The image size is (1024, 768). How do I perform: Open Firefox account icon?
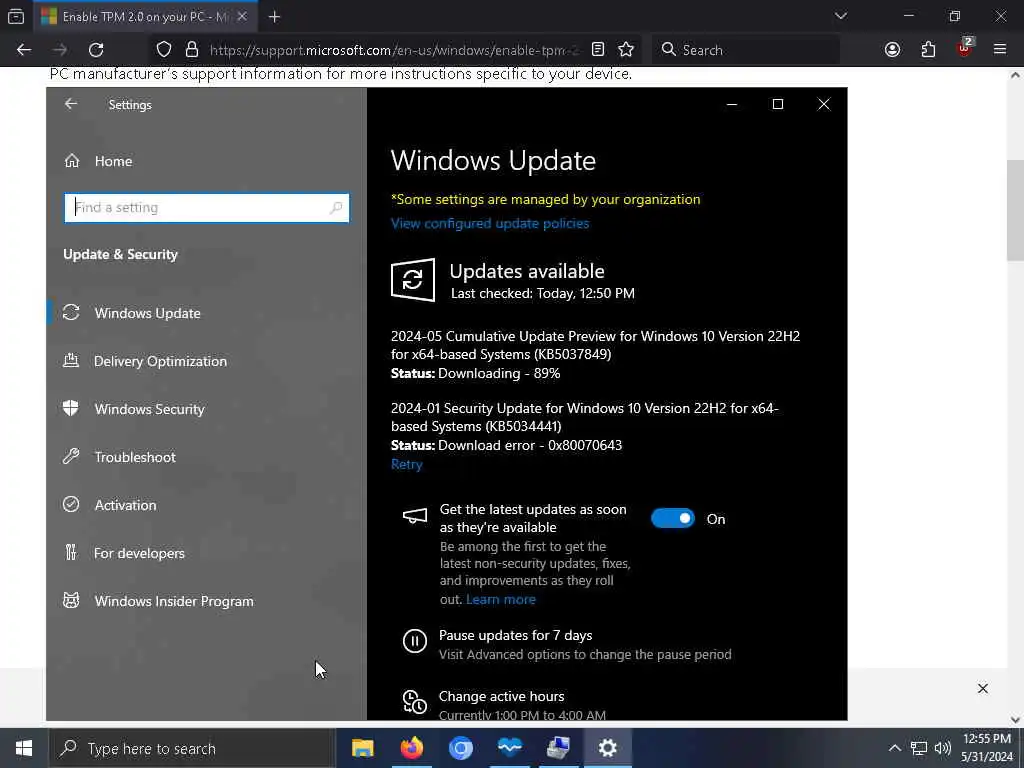coord(892,50)
